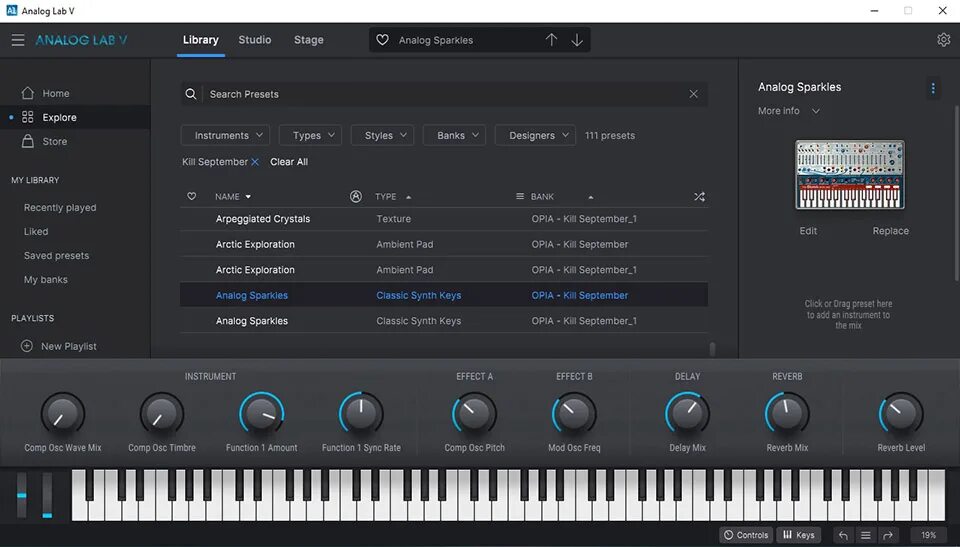Click the Reverb Level knob

pyautogui.click(x=901, y=414)
